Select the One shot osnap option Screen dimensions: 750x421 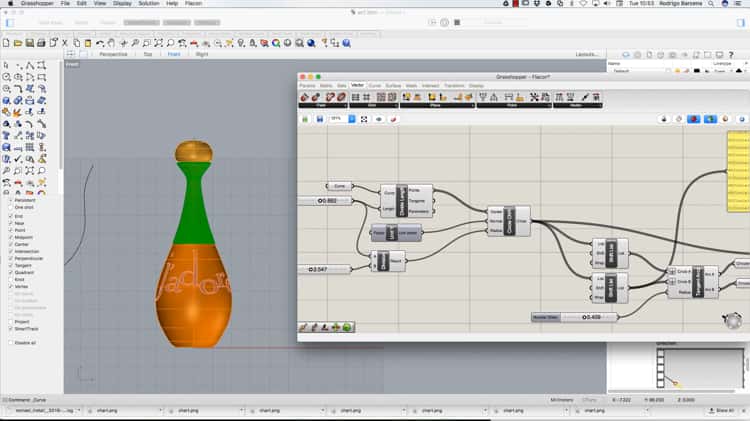click(x=11, y=207)
